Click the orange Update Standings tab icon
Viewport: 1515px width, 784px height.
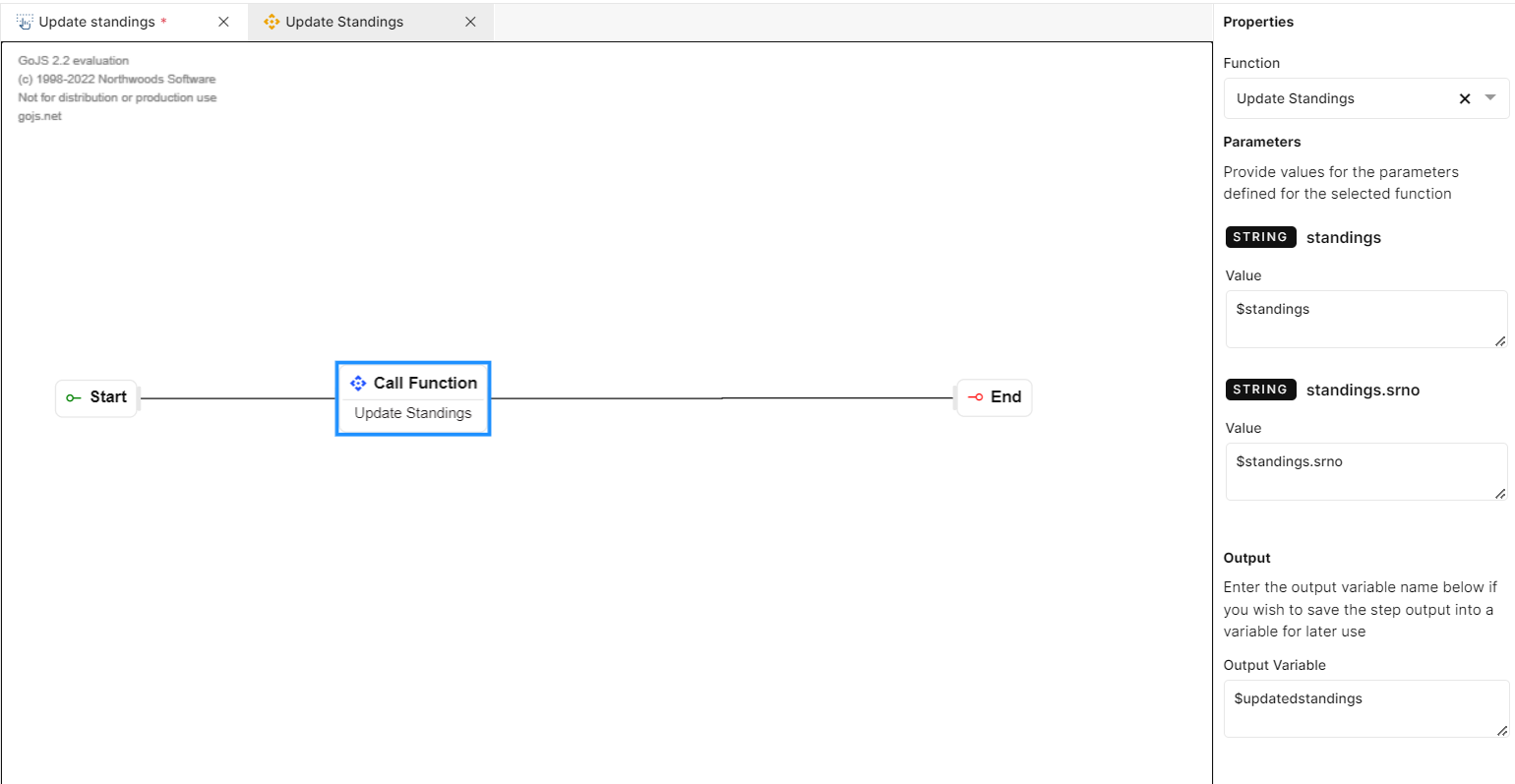[272, 22]
